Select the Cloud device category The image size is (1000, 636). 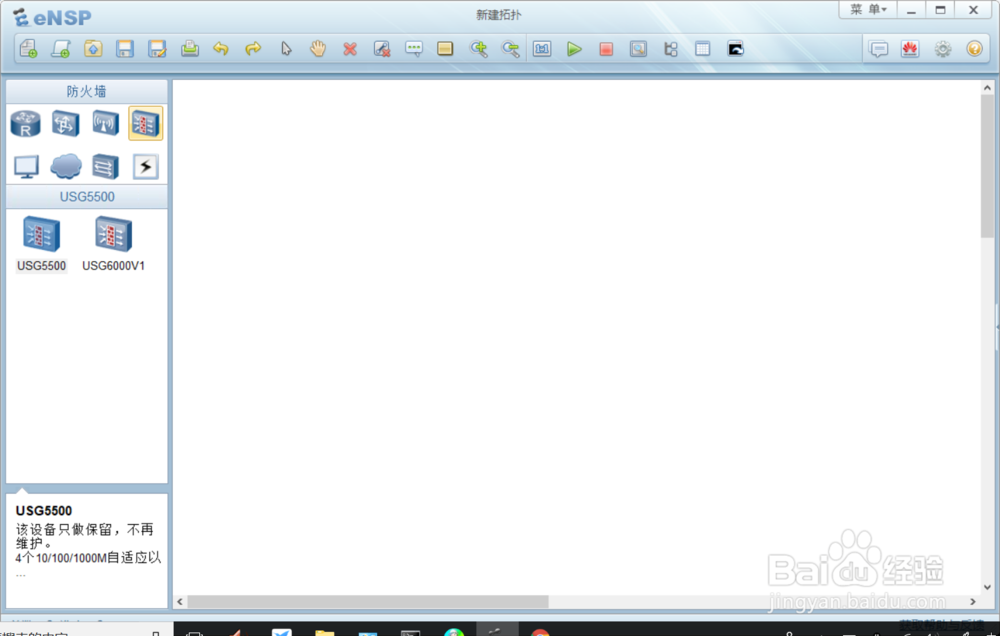tap(66, 166)
